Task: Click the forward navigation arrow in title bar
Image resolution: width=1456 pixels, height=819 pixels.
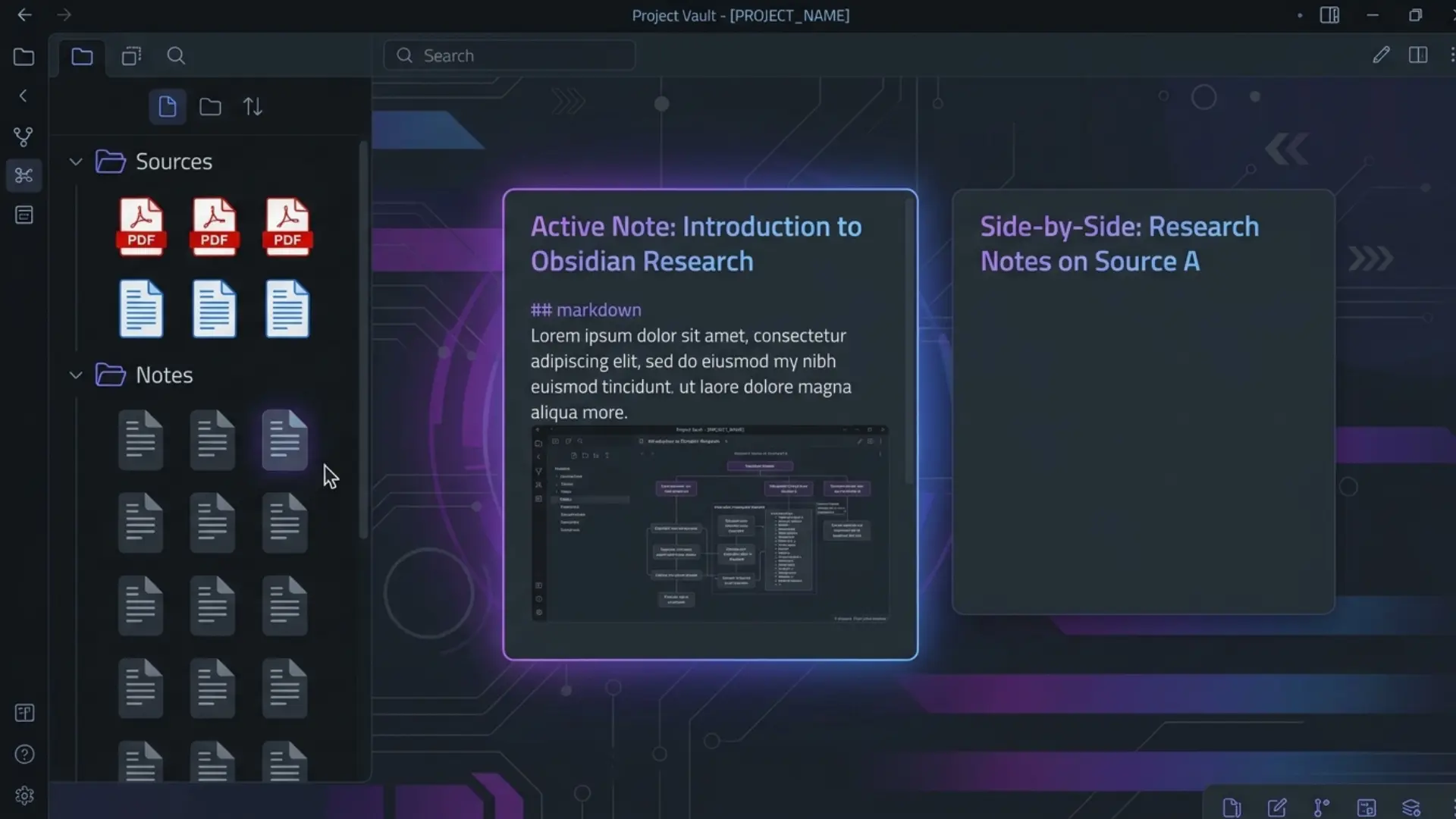Action: click(64, 15)
